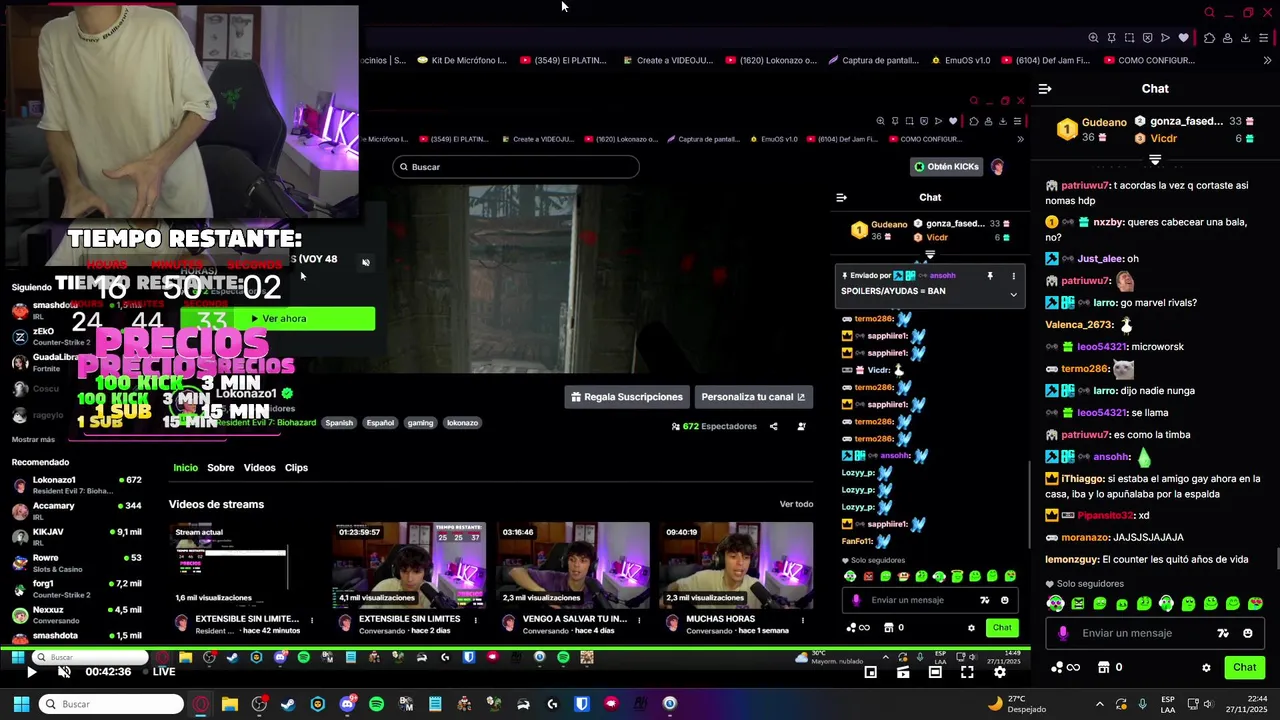Open Discord from the bottom Windows taskbar
The width and height of the screenshot is (1280, 720).
click(347, 704)
